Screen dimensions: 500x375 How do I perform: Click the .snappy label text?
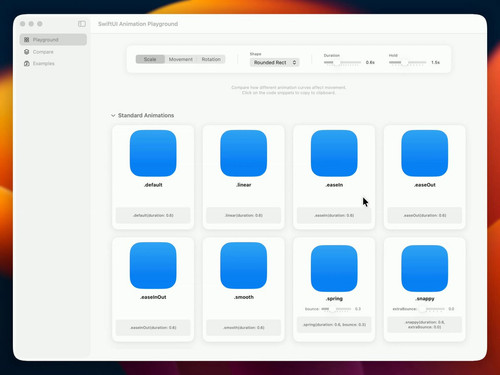pos(425,299)
